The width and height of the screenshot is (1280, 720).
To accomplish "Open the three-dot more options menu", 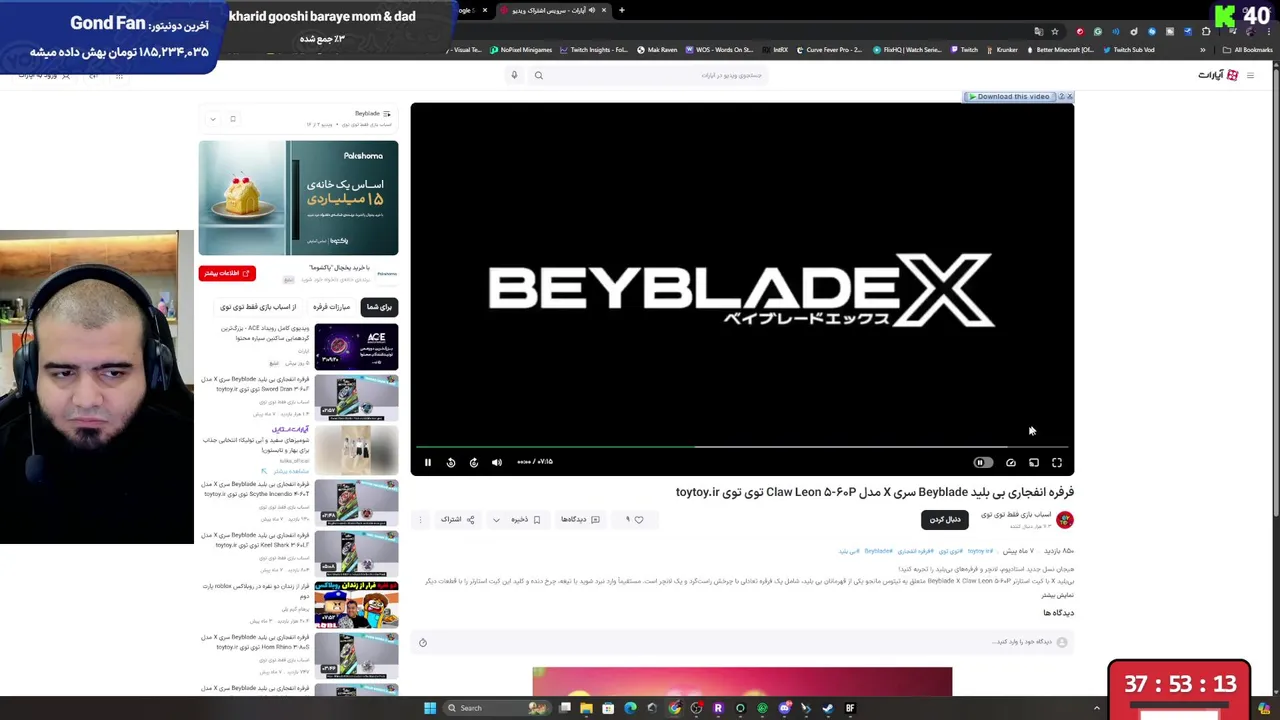I will 421,519.
